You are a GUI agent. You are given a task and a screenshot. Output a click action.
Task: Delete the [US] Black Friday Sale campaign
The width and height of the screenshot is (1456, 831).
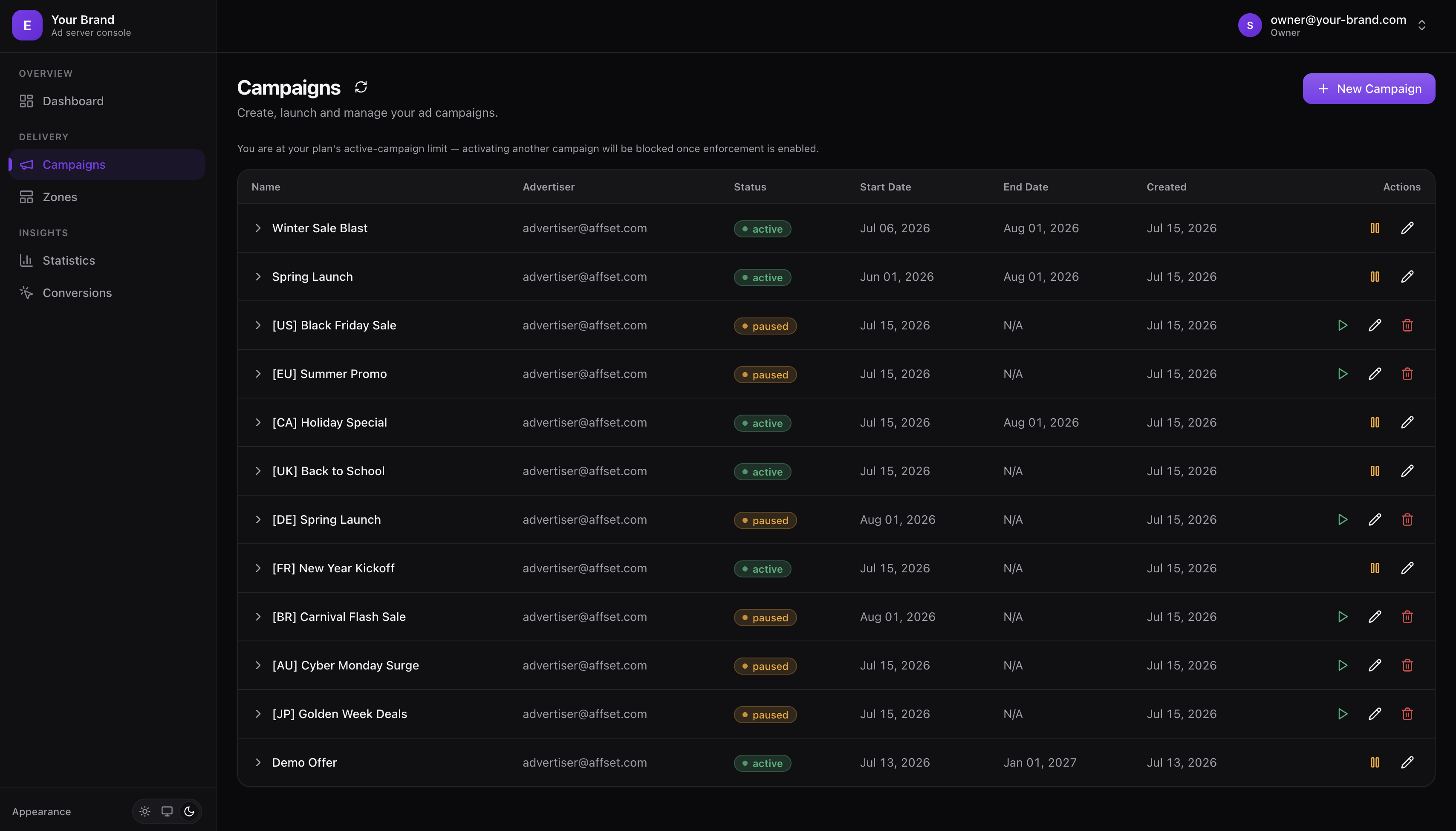pos(1407,325)
